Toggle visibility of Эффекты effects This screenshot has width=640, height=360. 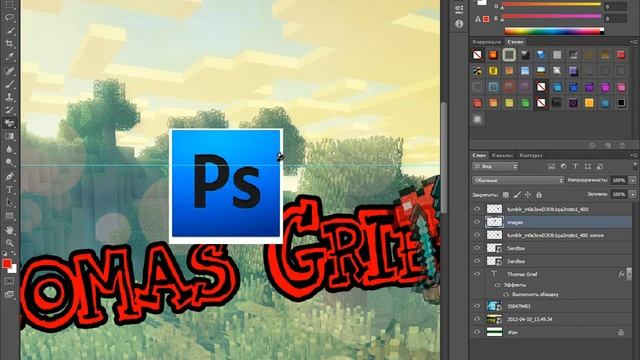coord(497,285)
